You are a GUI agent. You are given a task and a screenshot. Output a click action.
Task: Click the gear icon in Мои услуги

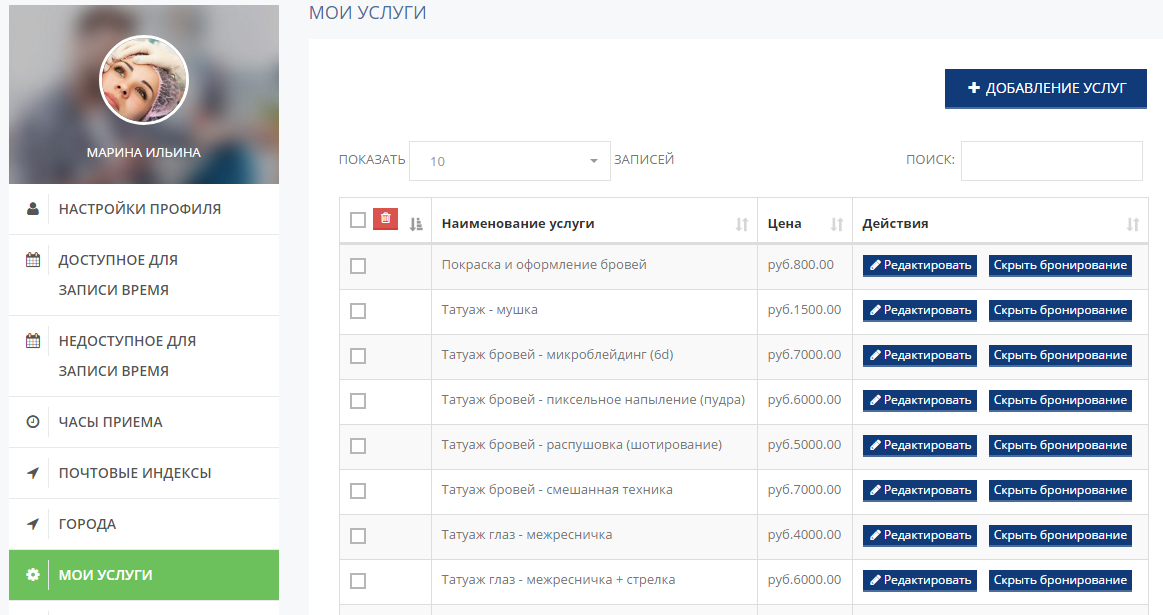[33, 575]
